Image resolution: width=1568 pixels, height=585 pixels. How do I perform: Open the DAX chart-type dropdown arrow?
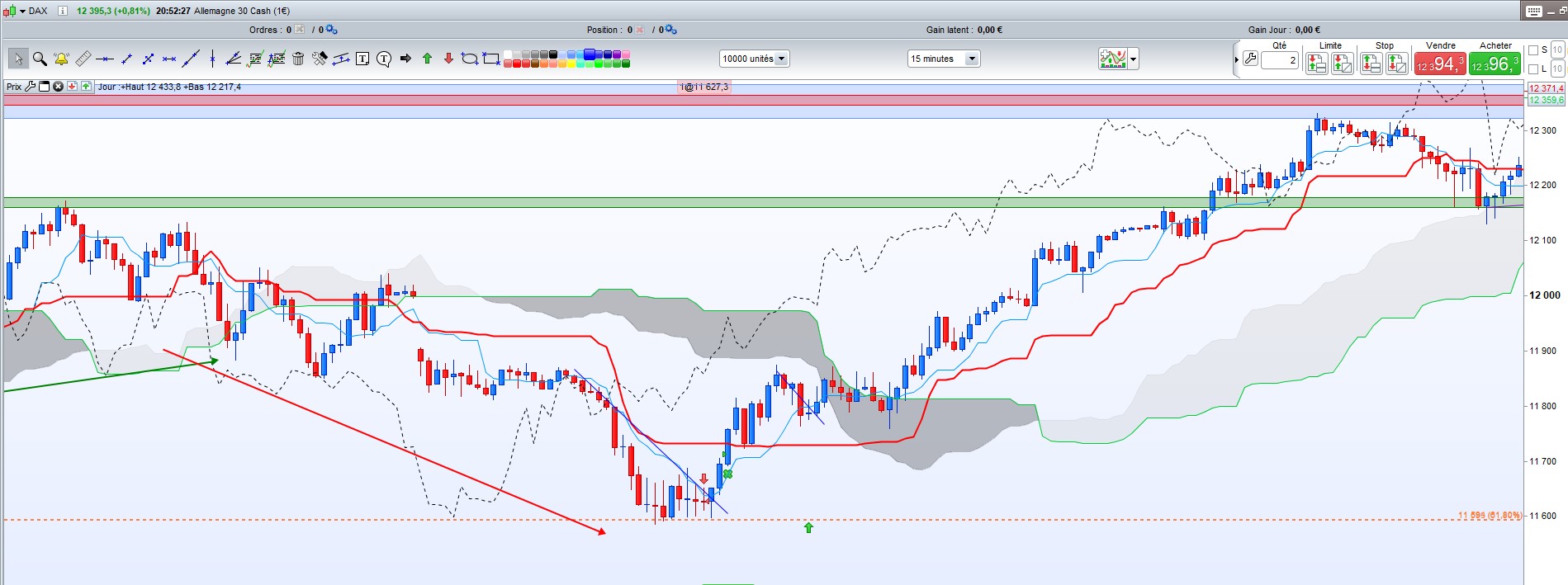(x=22, y=11)
